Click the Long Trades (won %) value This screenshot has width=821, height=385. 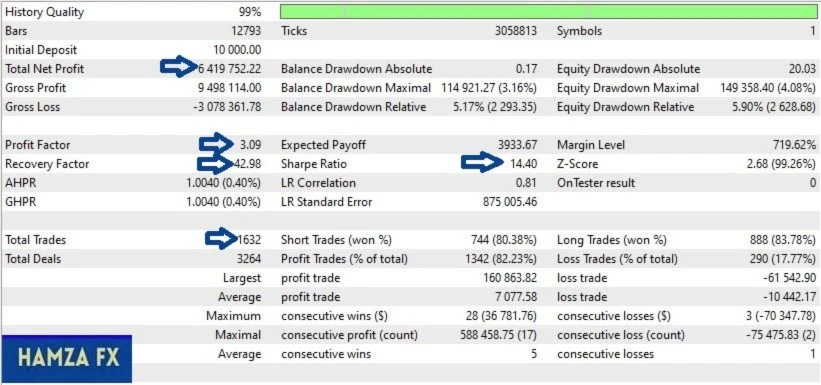point(783,240)
